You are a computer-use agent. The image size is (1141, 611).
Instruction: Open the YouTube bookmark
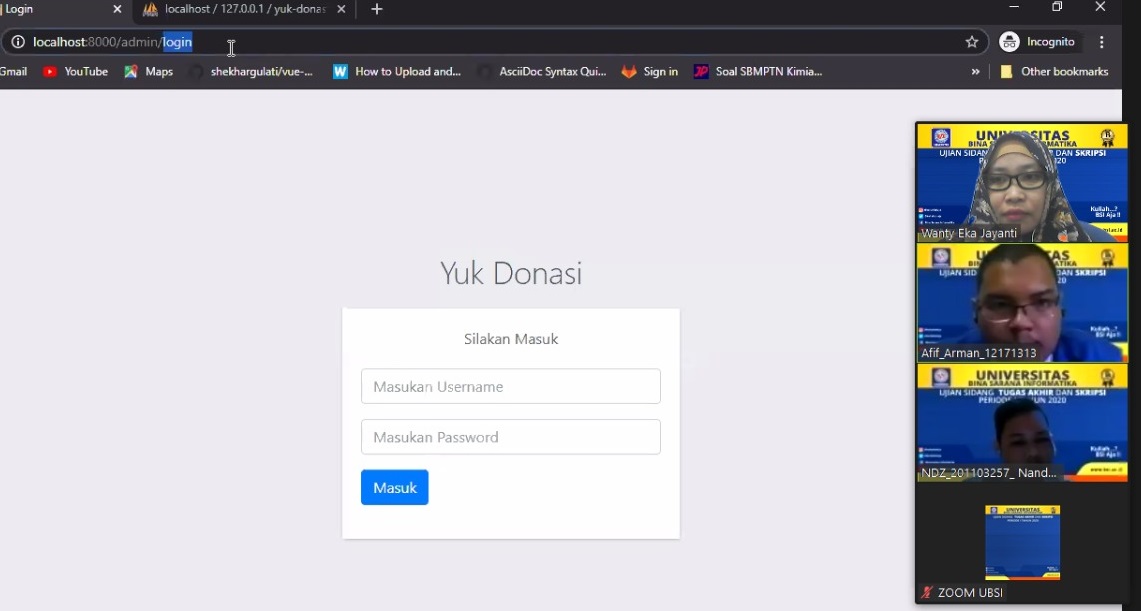pyautogui.click(x=76, y=71)
